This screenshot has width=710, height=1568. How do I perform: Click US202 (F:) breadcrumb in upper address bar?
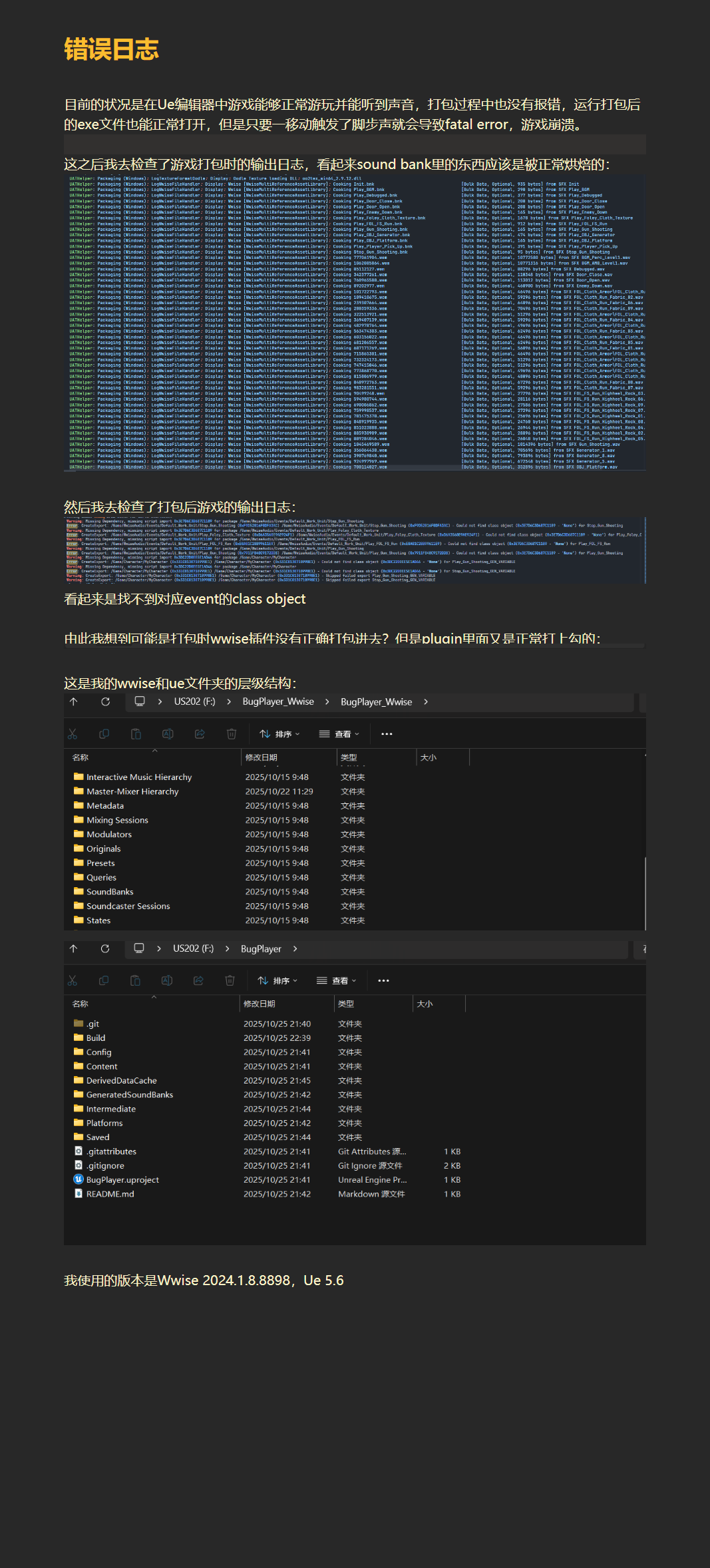[194, 701]
